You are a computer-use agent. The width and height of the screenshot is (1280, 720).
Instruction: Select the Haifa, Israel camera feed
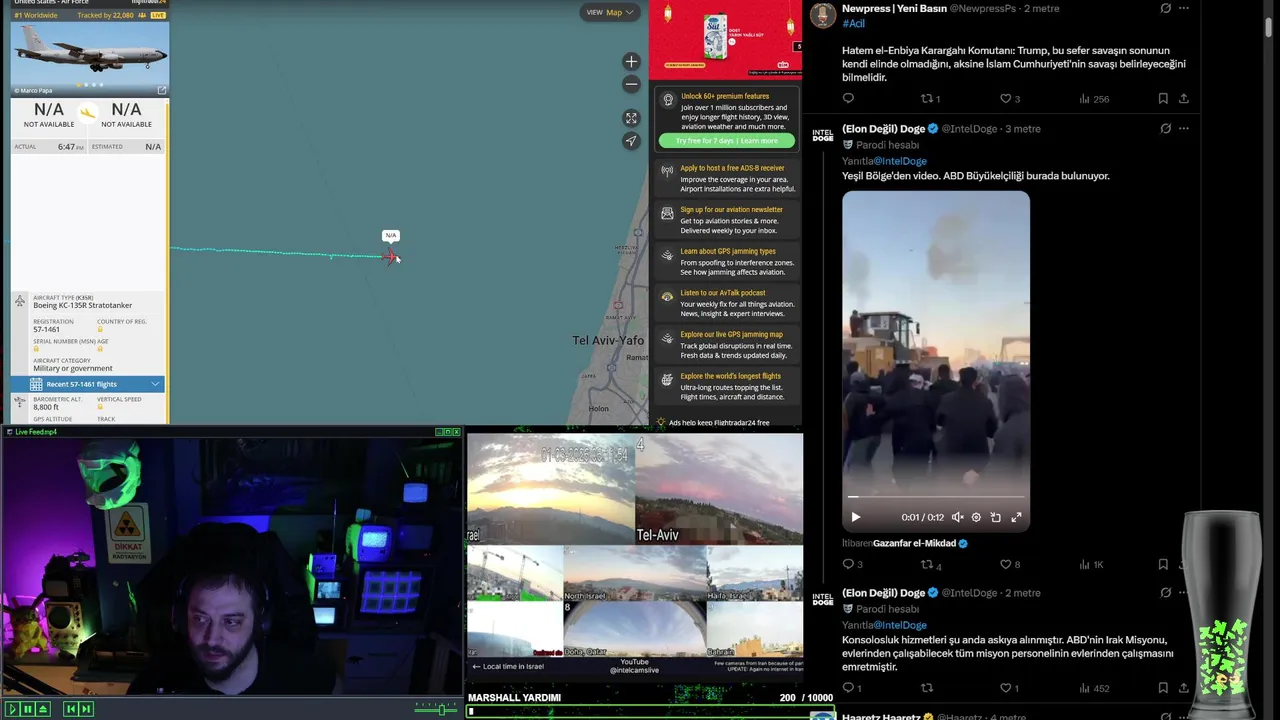pos(755,572)
